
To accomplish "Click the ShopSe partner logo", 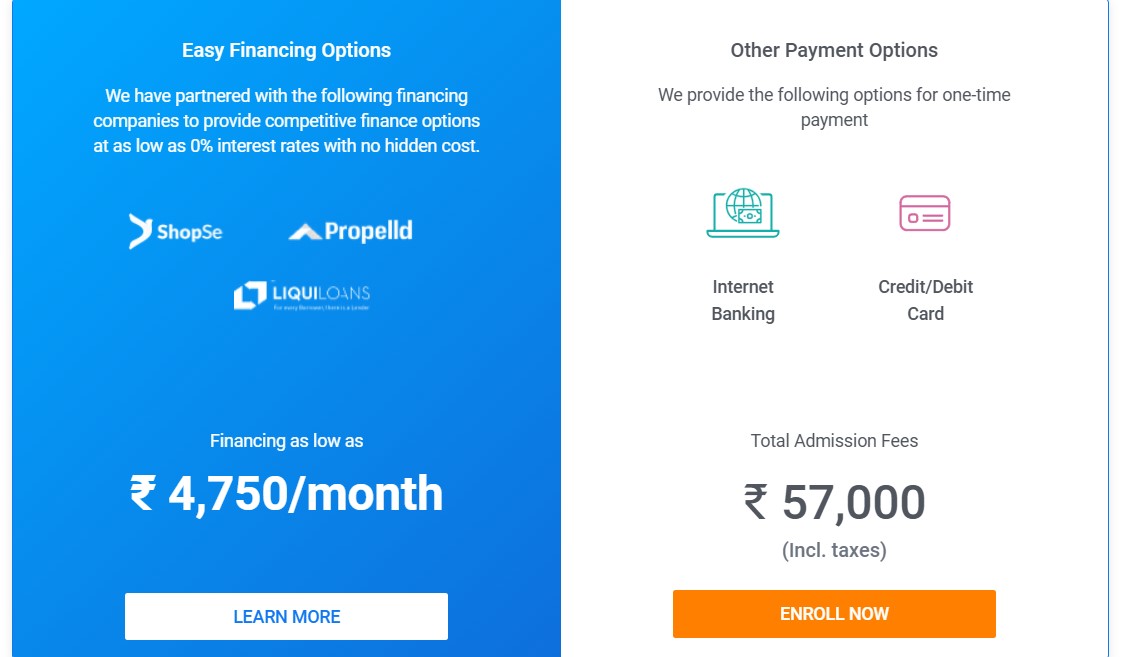I will tap(175, 231).
